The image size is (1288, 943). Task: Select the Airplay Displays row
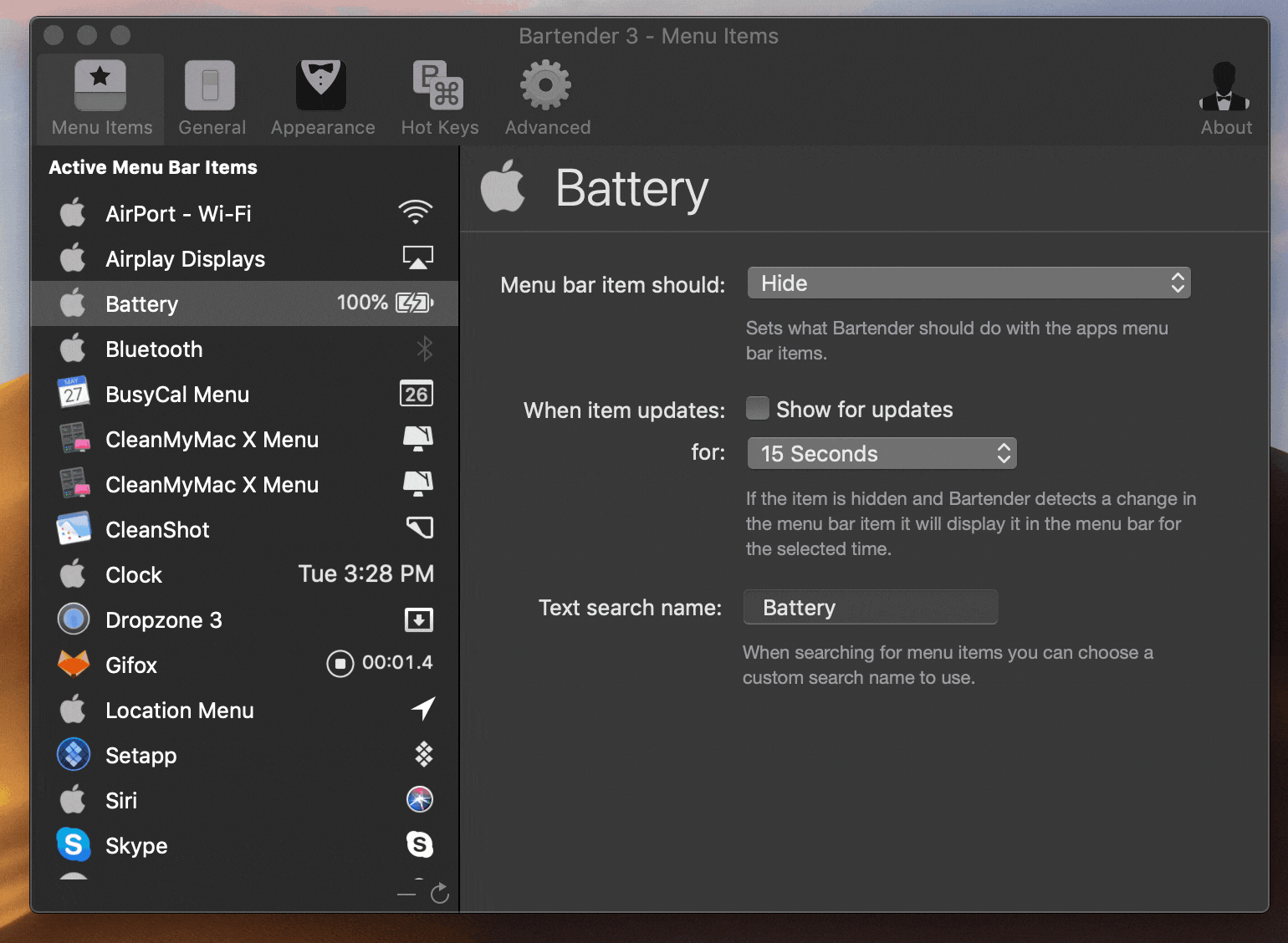(244, 258)
